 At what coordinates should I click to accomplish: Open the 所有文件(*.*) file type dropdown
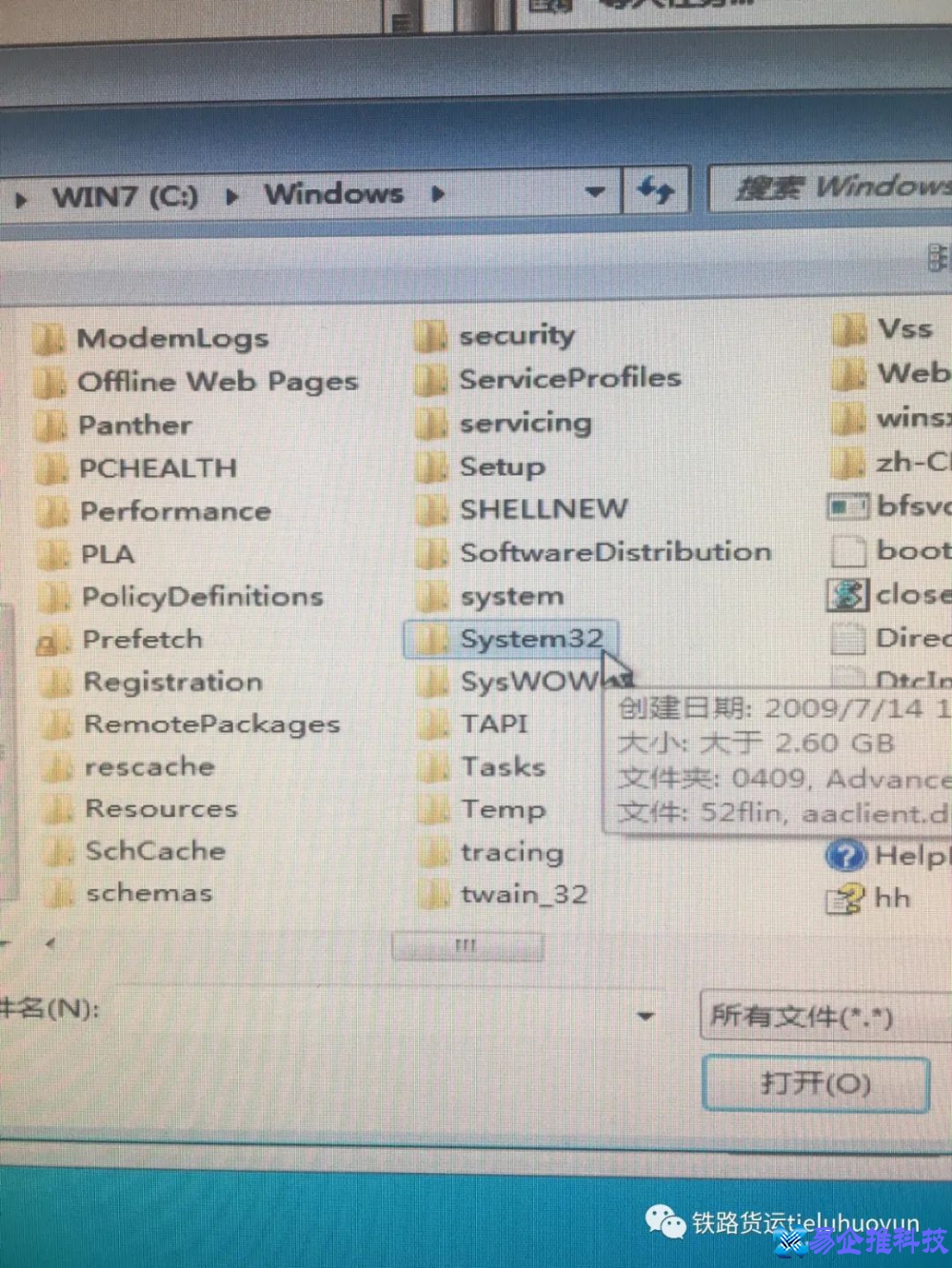824,1016
